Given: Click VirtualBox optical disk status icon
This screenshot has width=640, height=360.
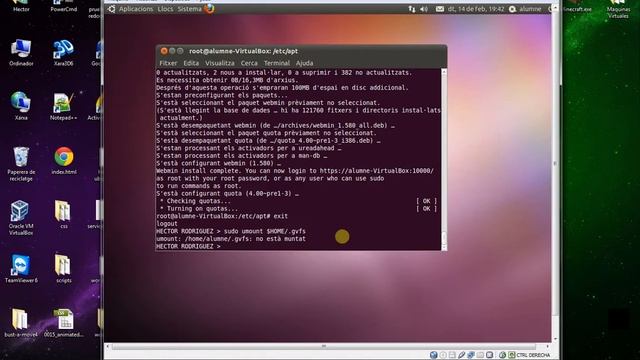Looking at the screenshot, I should (443, 355).
